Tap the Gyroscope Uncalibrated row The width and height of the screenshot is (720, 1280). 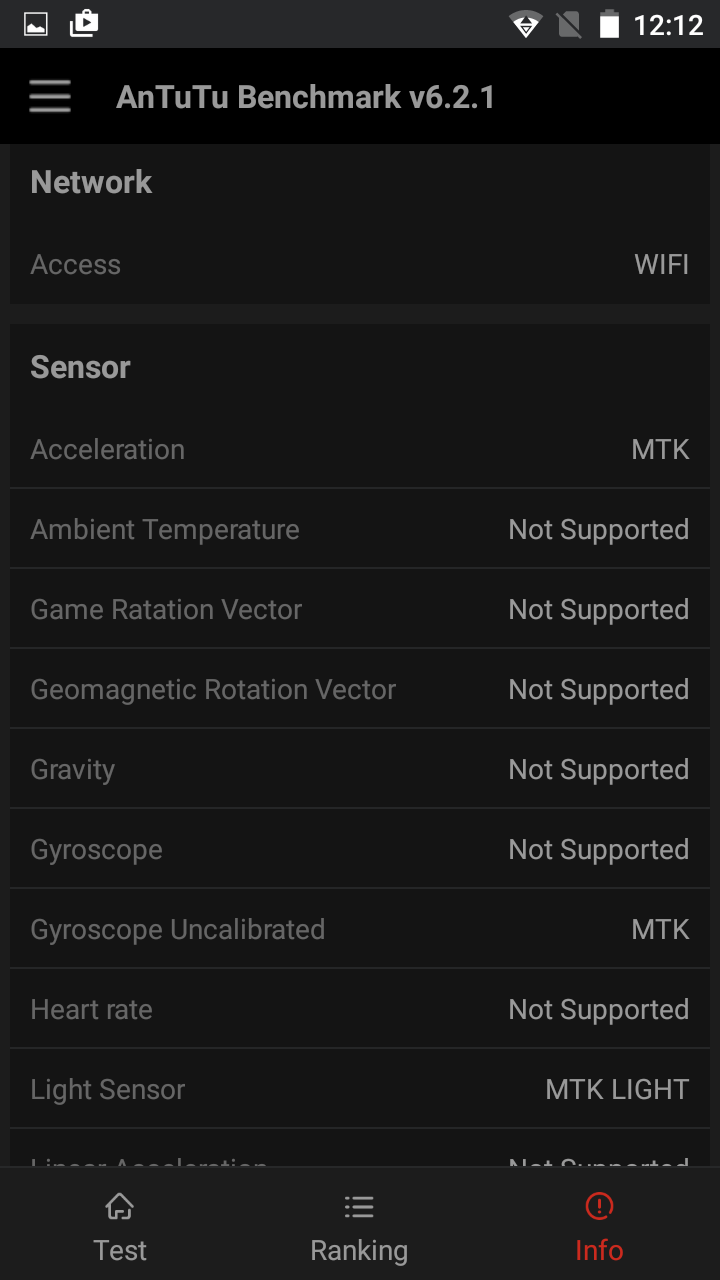[x=360, y=930]
